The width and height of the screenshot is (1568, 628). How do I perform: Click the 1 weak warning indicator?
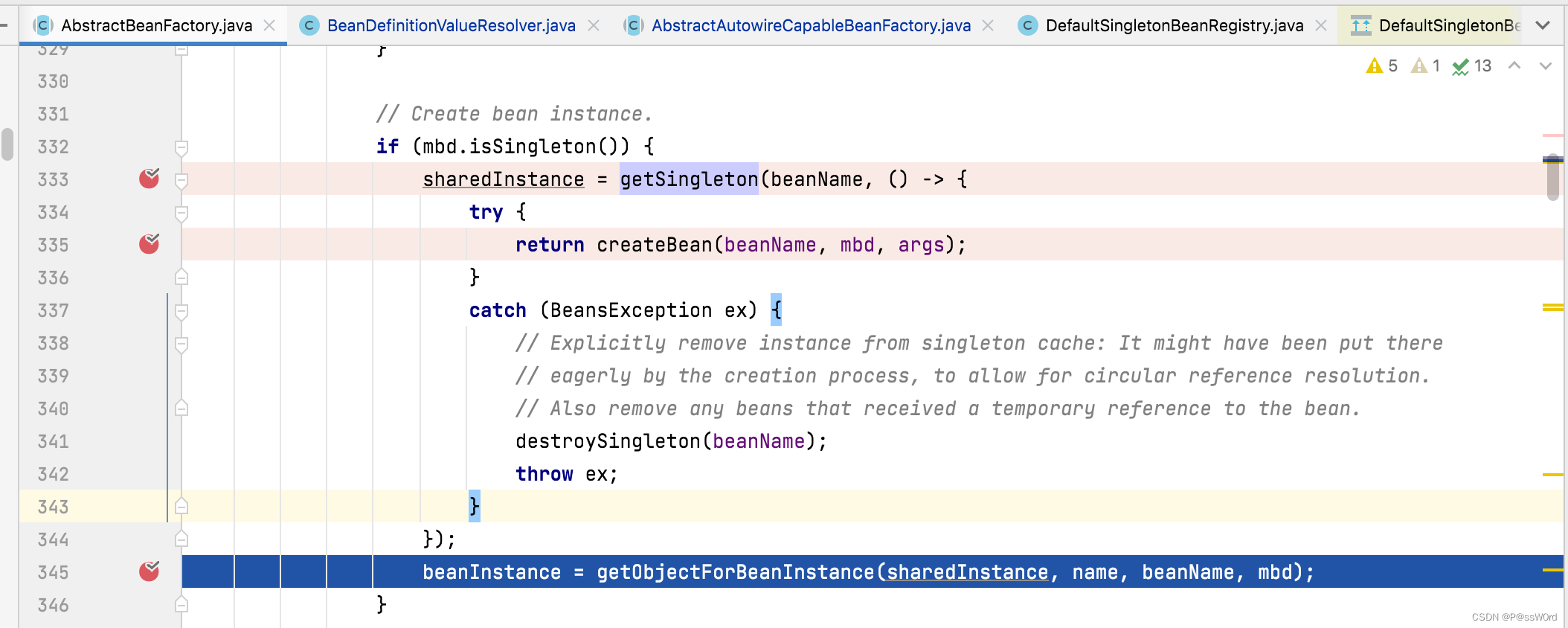1427,65
